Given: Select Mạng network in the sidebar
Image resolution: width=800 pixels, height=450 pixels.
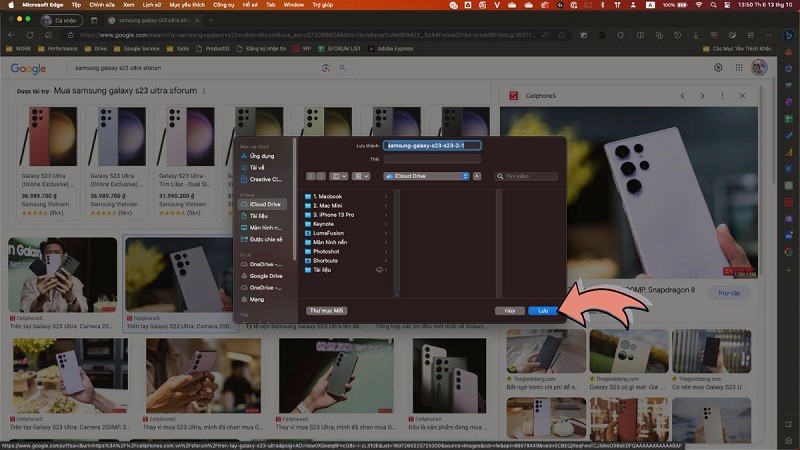Looking at the screenshot, I should click(257, 299).
